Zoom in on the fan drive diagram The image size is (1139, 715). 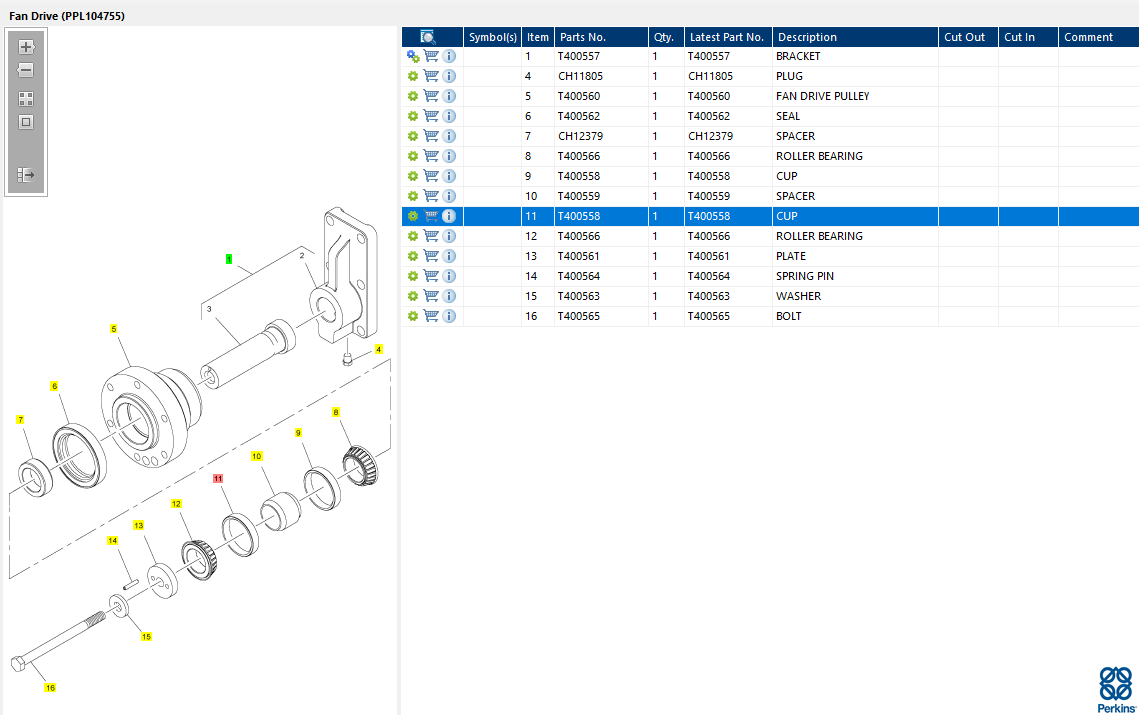pyautogui.click(x=26, y=46)
